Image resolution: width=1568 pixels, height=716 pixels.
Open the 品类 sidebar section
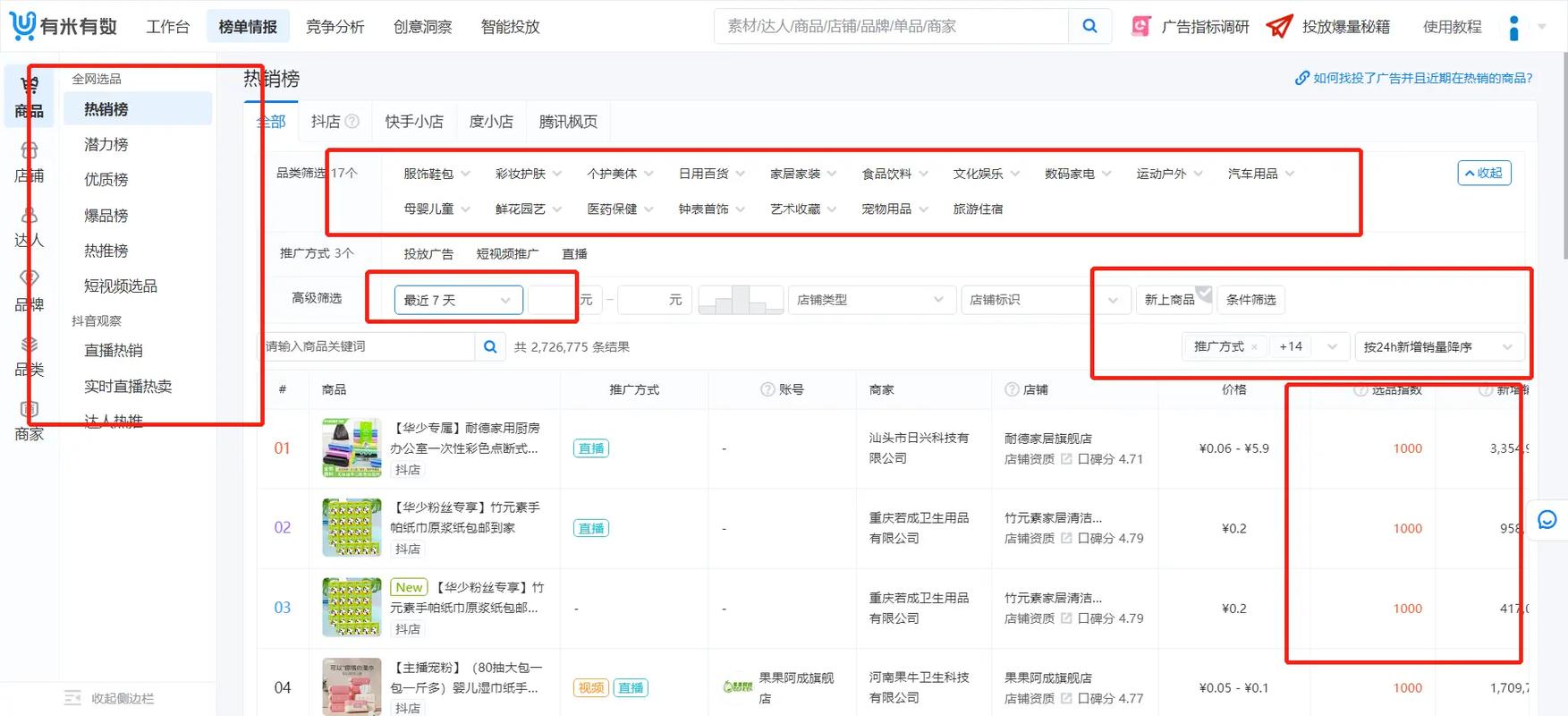tap(30, 356)
